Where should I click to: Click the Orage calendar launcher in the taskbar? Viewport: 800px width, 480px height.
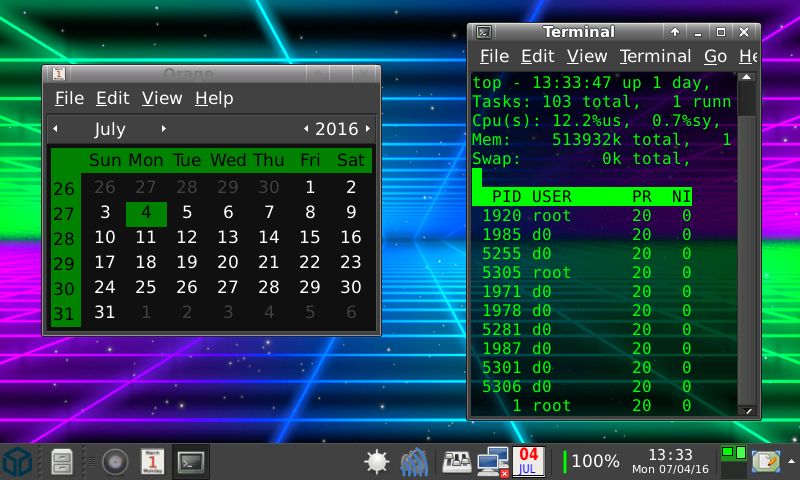click(x=153, y=462)
